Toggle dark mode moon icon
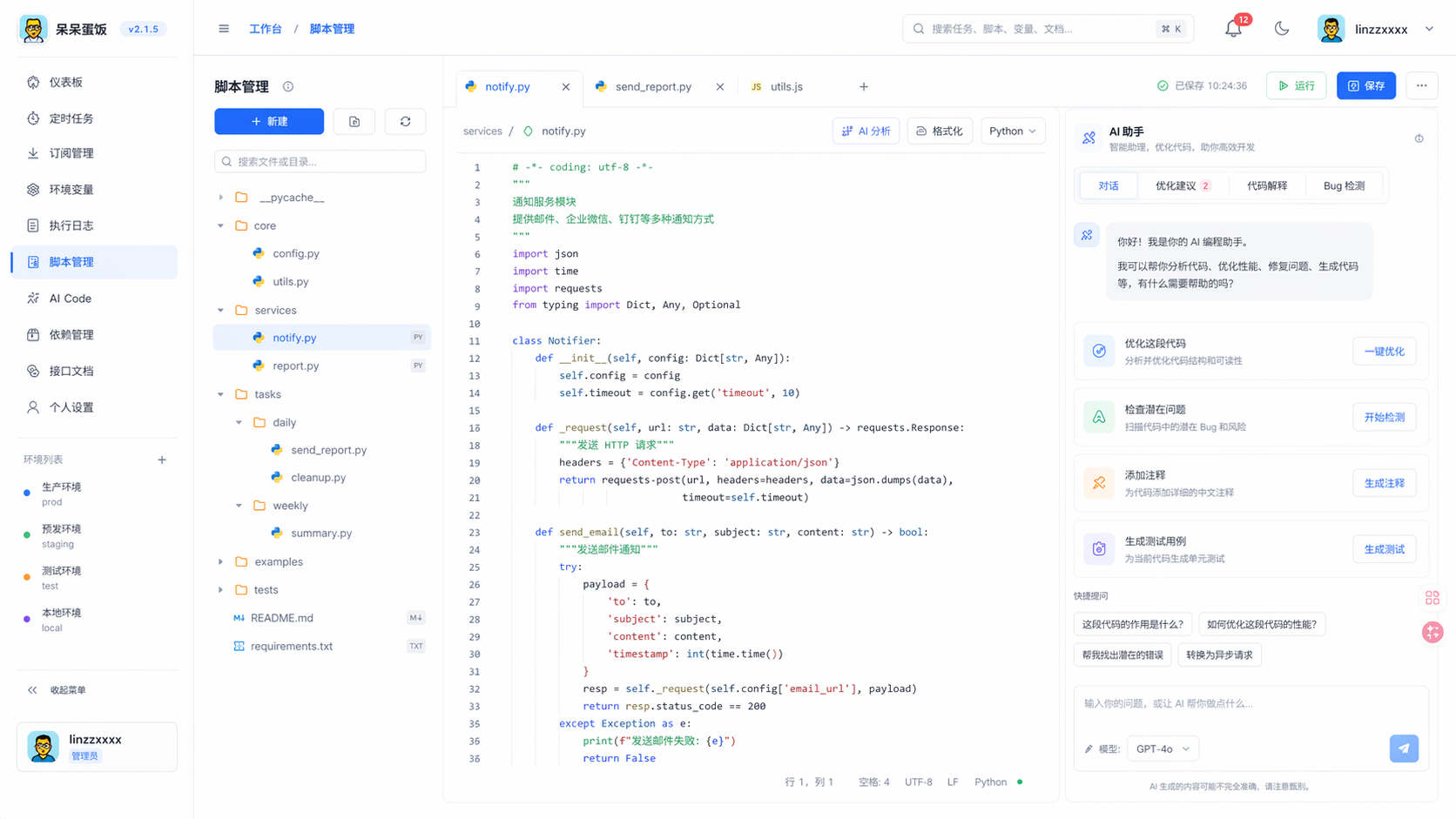The width and height of the screenshot is (1456, 819). coord(1282,29)
